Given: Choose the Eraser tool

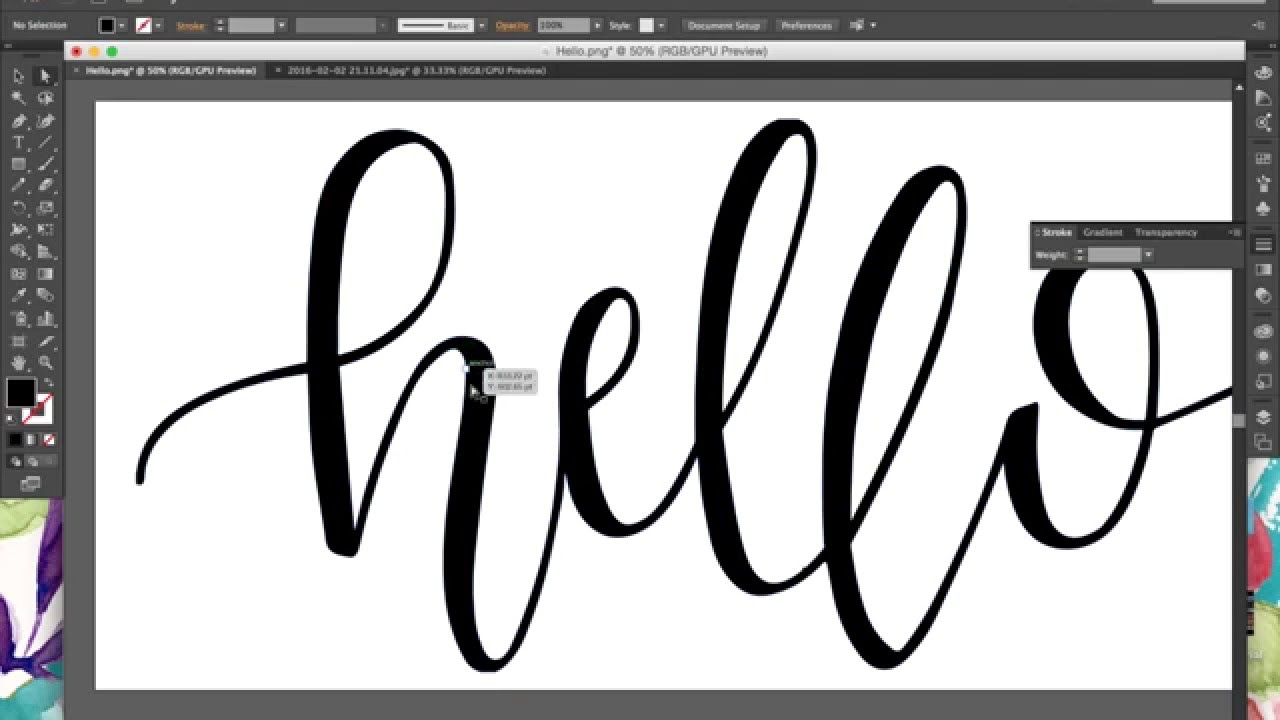Looking at the screenshot, I should click(x=45, y=186).
